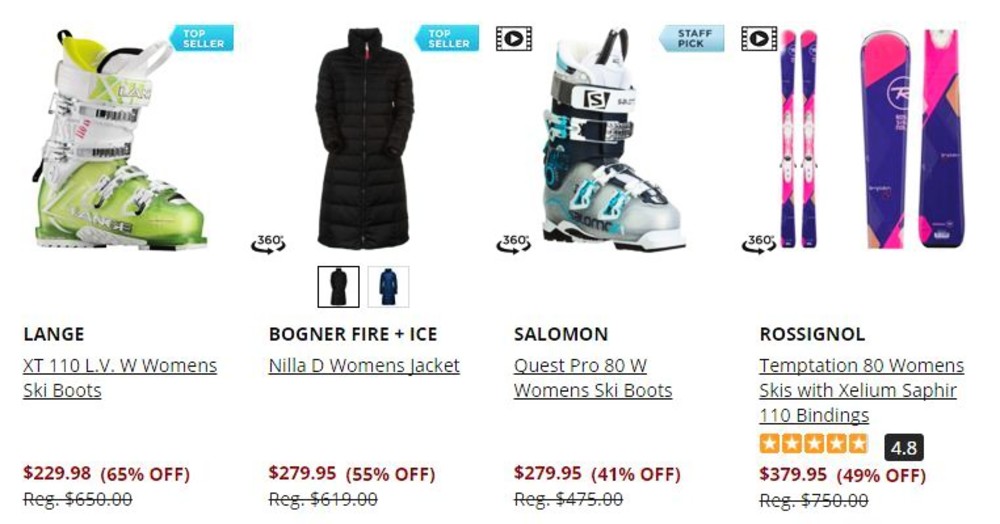Screen dimensions: 1000x524
Task: Open 360 view for Salomon boots
Action: [514, 244]
